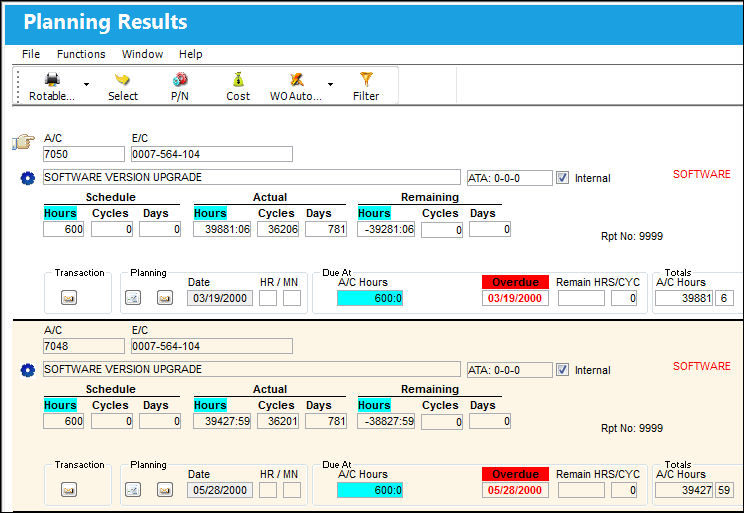
Task: Click the Planning folder icon in the 05/28/2000 record
Action: (165, 490)
